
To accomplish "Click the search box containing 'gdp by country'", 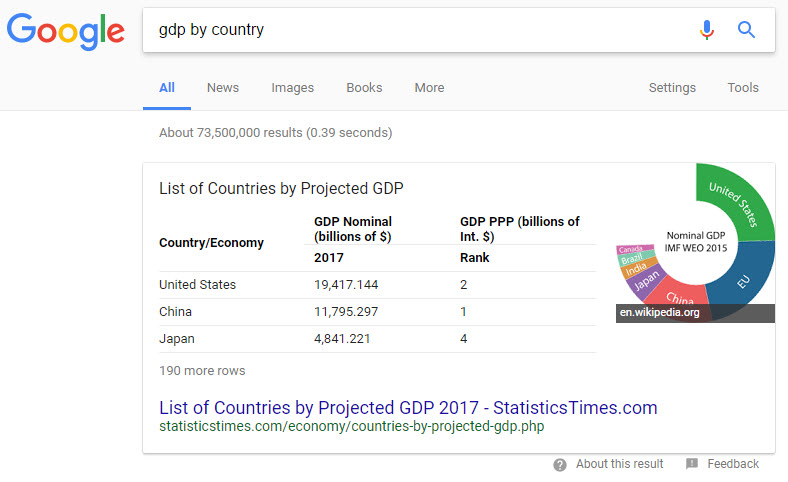I will (420, 30).
